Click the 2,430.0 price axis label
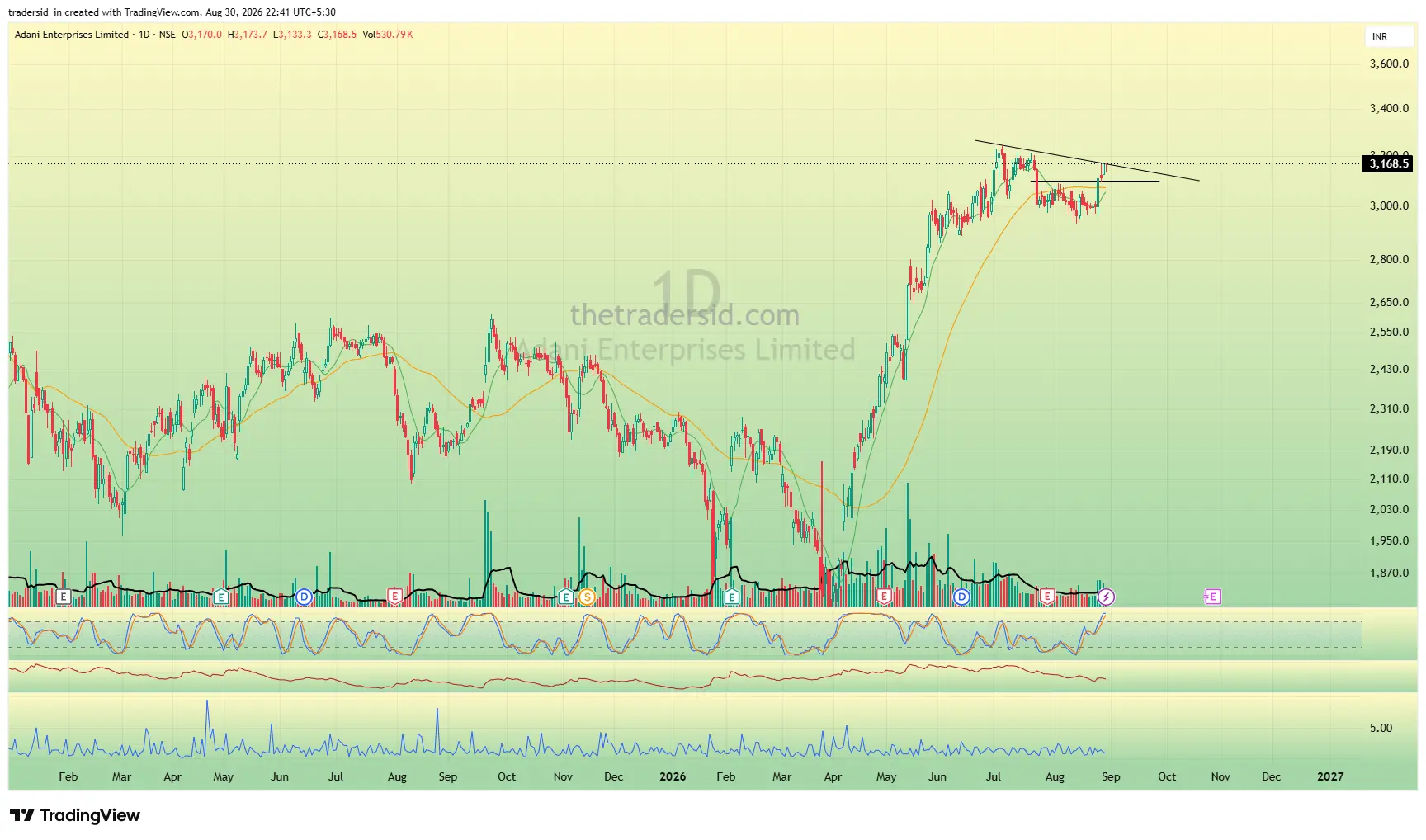The height and width of the screenshot is (840, 1426). [x=1389, y=369]
